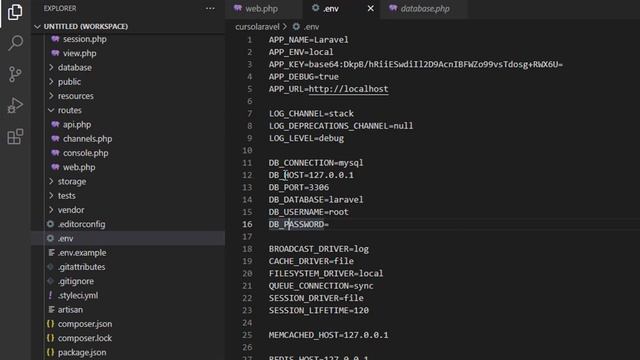
Task: Open the .gitattributes file
Action: tap(81, 267)
